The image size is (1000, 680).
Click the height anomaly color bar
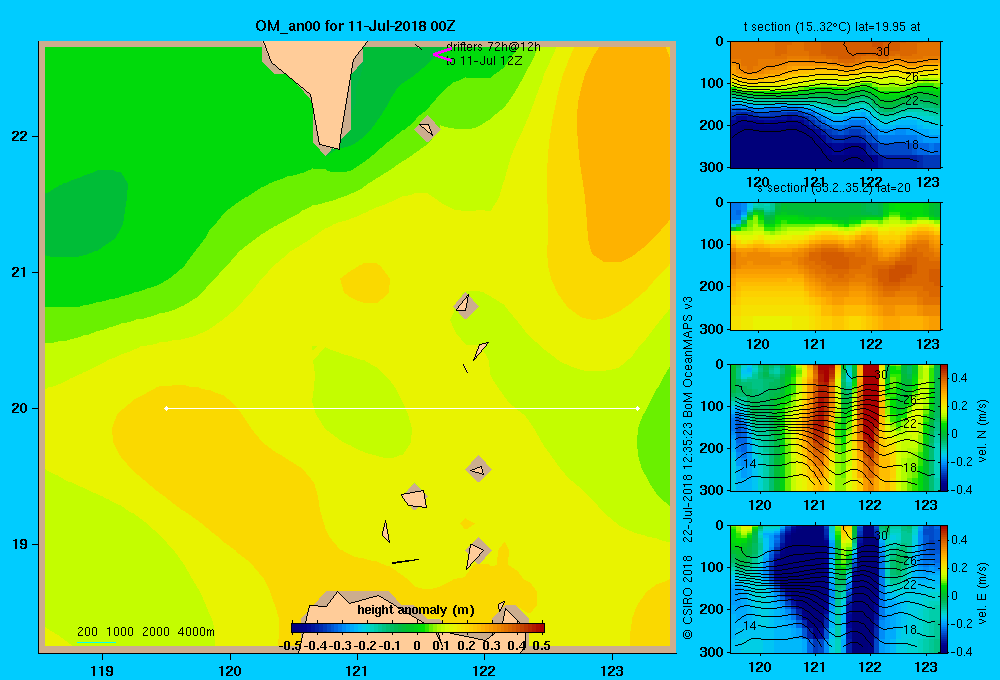pyautogui.click(x=418, y=628)
